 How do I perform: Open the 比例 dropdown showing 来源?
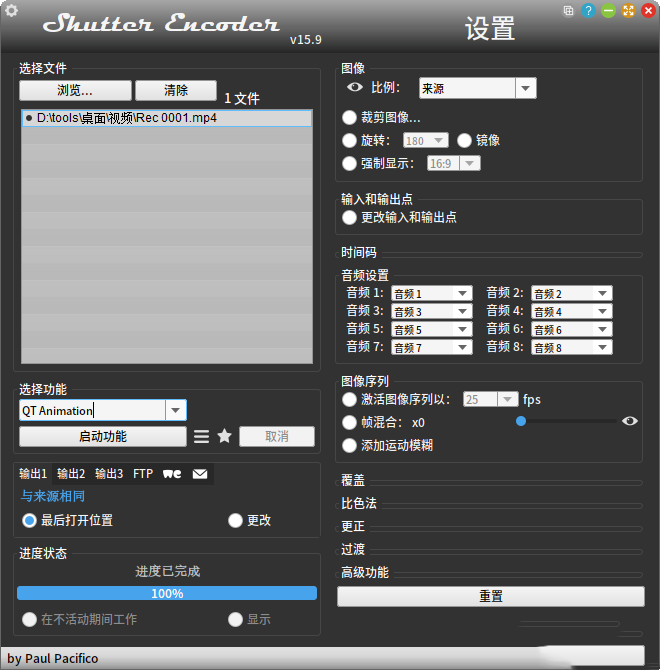click(478, 88)
